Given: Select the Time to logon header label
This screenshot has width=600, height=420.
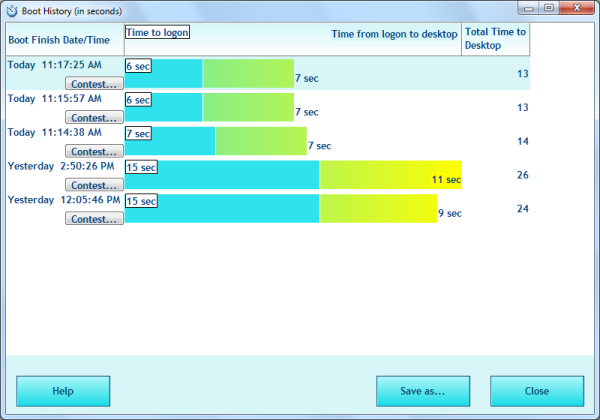Looking at the screenshot, I should tap(157, 33).
